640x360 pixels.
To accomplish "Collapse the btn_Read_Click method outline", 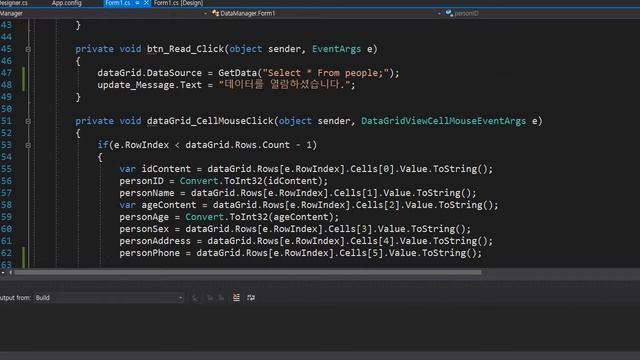I will pos(28,49).
